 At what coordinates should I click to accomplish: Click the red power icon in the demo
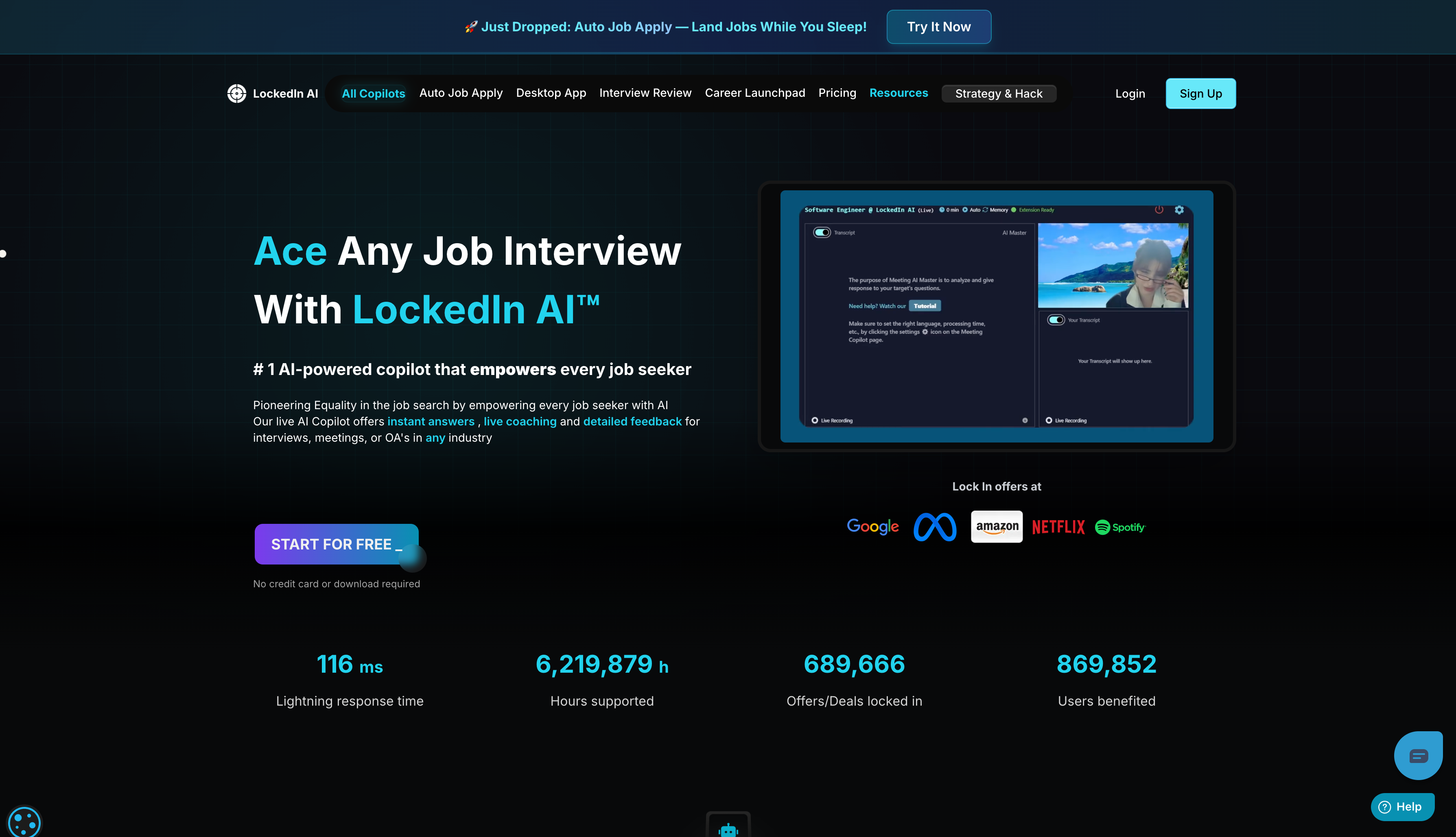pyautogui.click(x=1159, y=210)
